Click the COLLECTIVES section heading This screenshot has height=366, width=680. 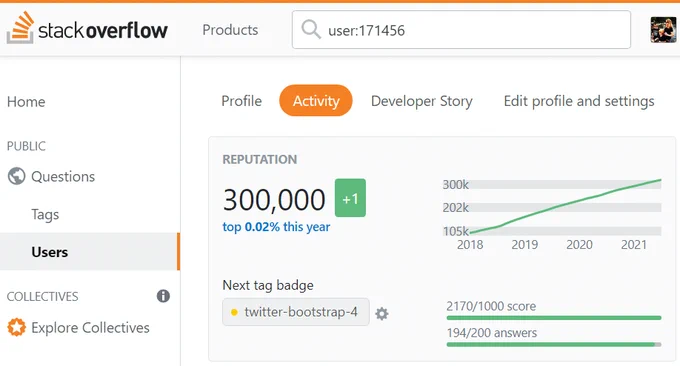coord(42,297)
